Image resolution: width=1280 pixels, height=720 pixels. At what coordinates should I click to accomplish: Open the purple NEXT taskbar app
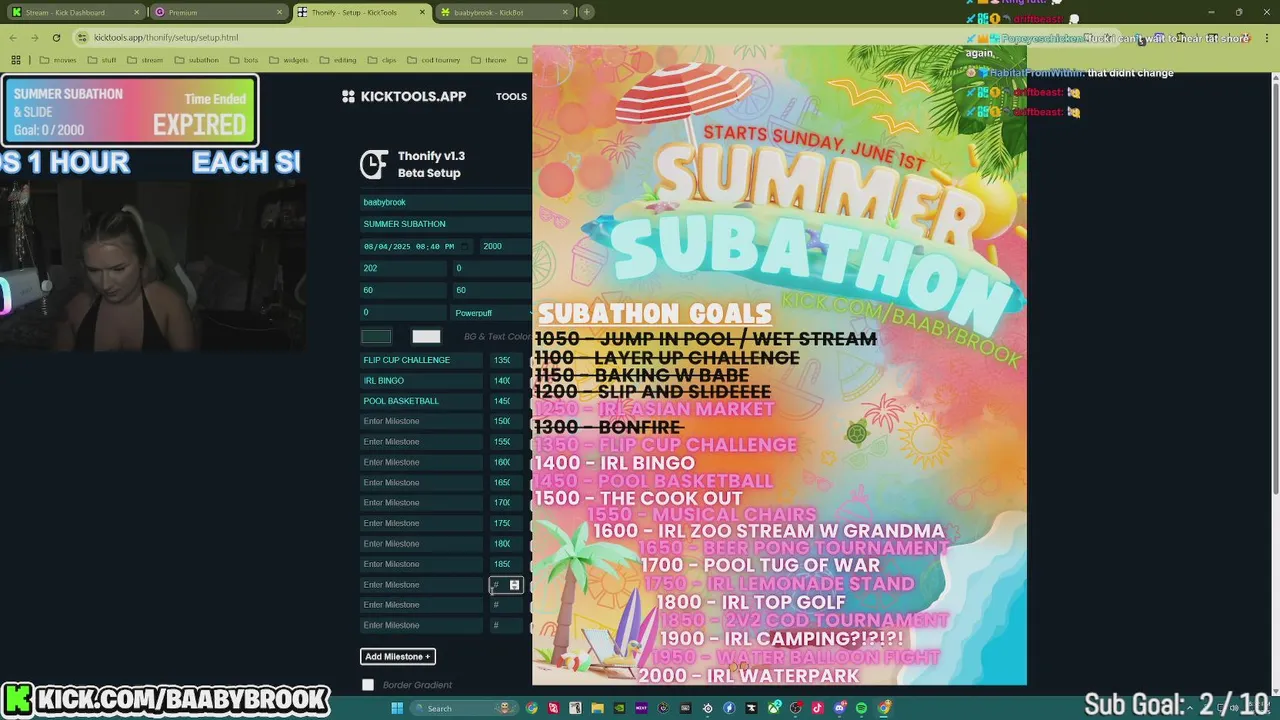click(x=641, y=708)
